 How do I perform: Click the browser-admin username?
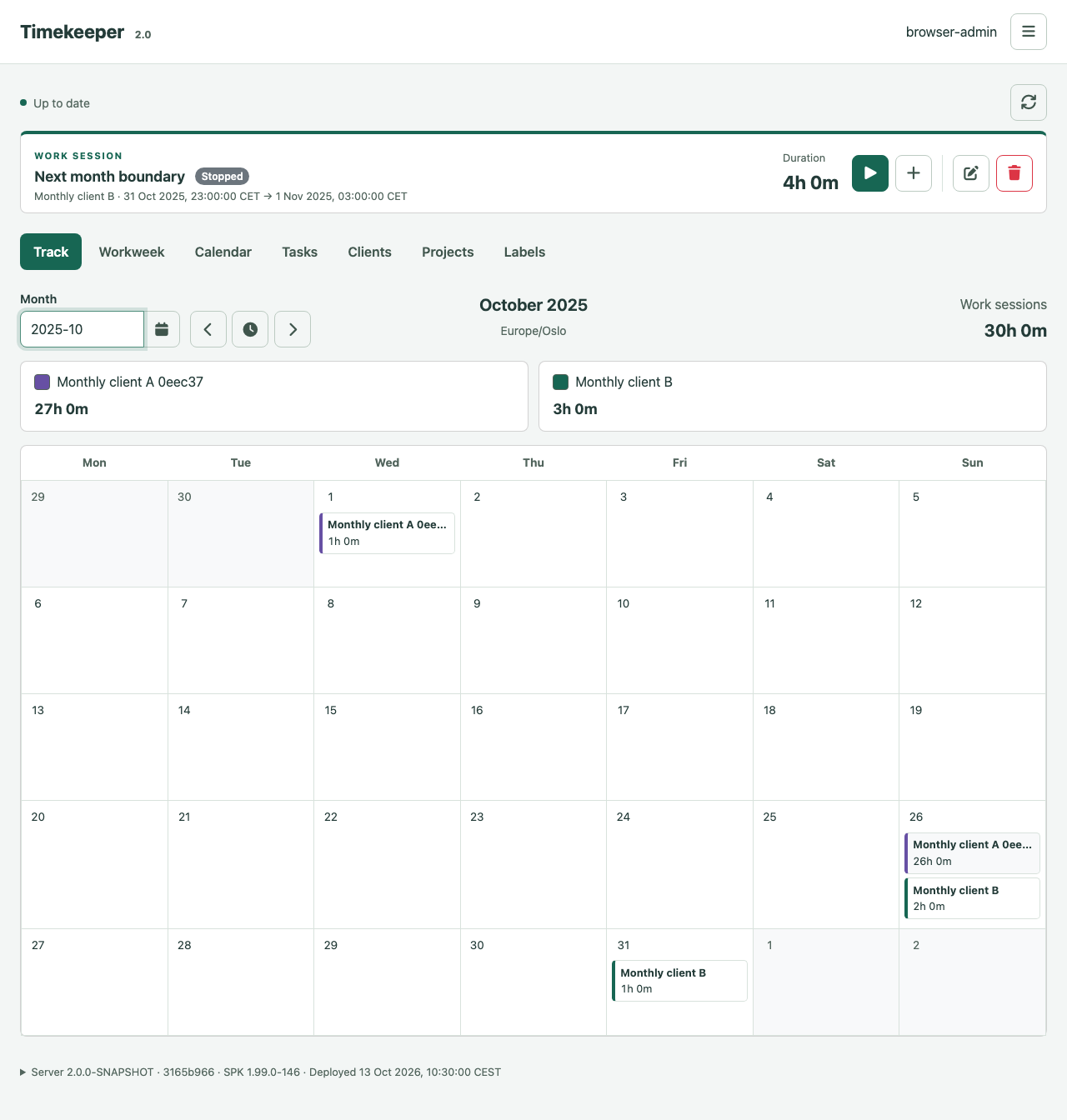(951, 32)
